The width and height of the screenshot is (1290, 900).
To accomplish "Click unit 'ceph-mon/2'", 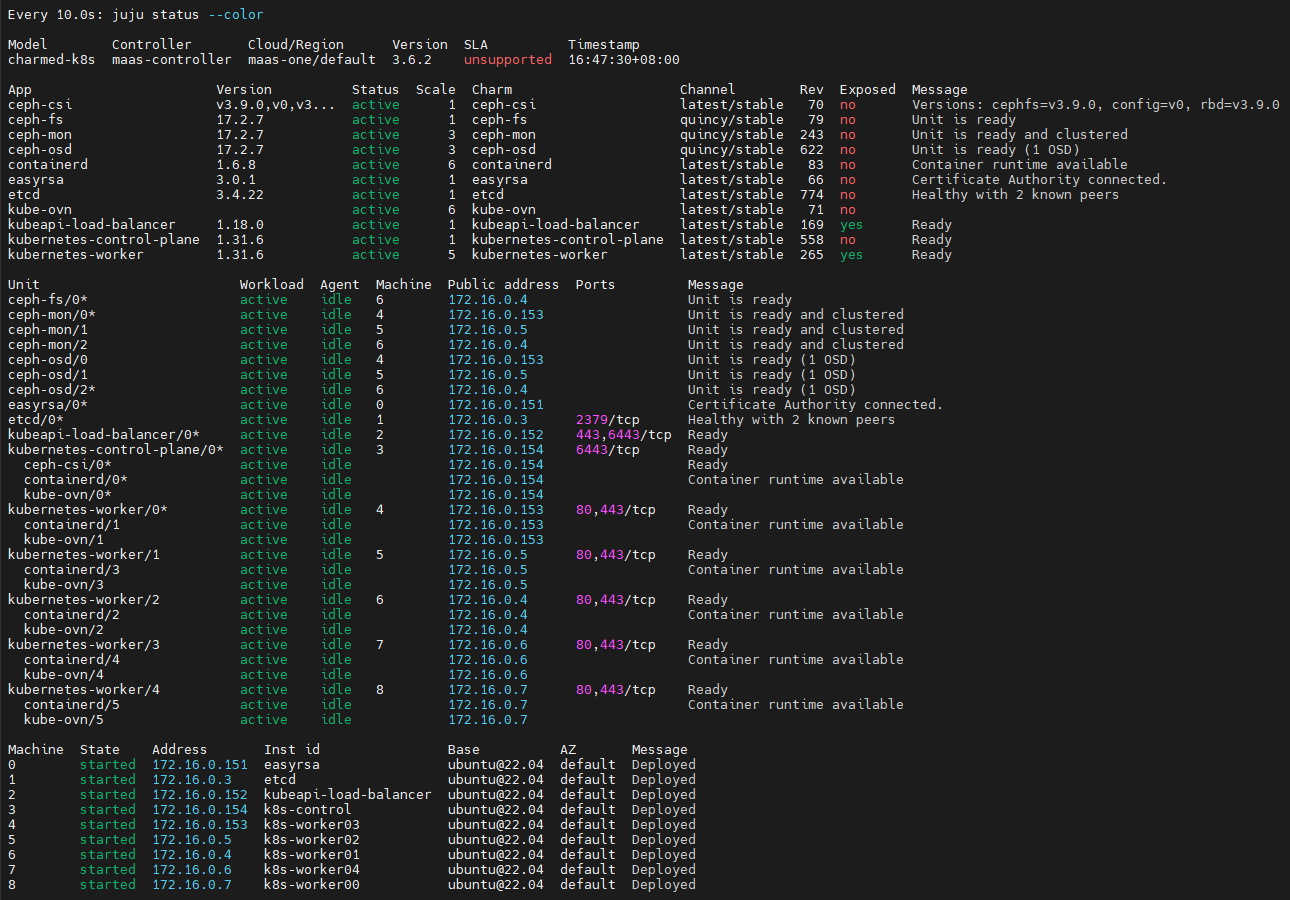I will [x=48, y=345].
